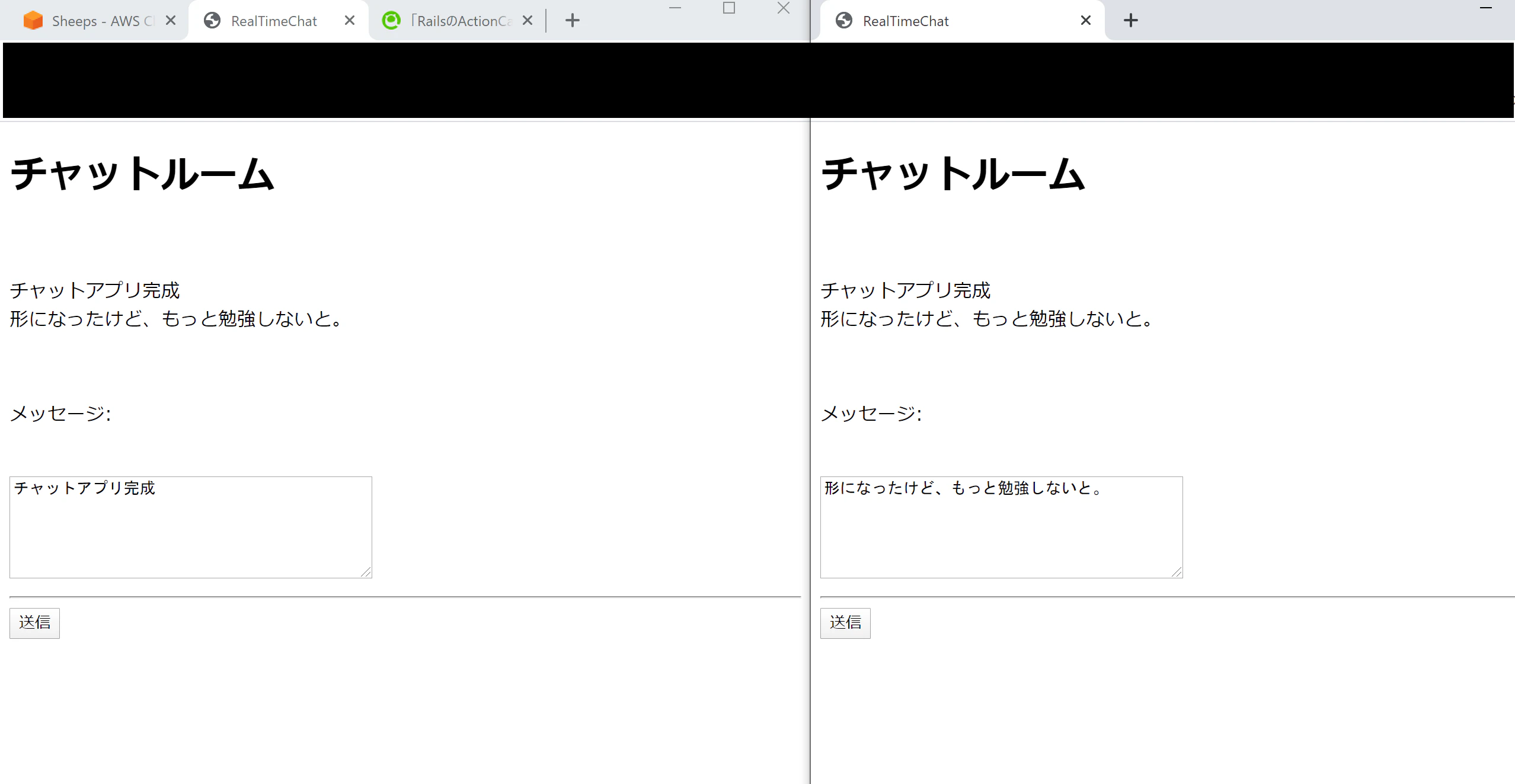Open a new tab in left window
This screenshot has height=784, width=1515.
pos(573,21)
